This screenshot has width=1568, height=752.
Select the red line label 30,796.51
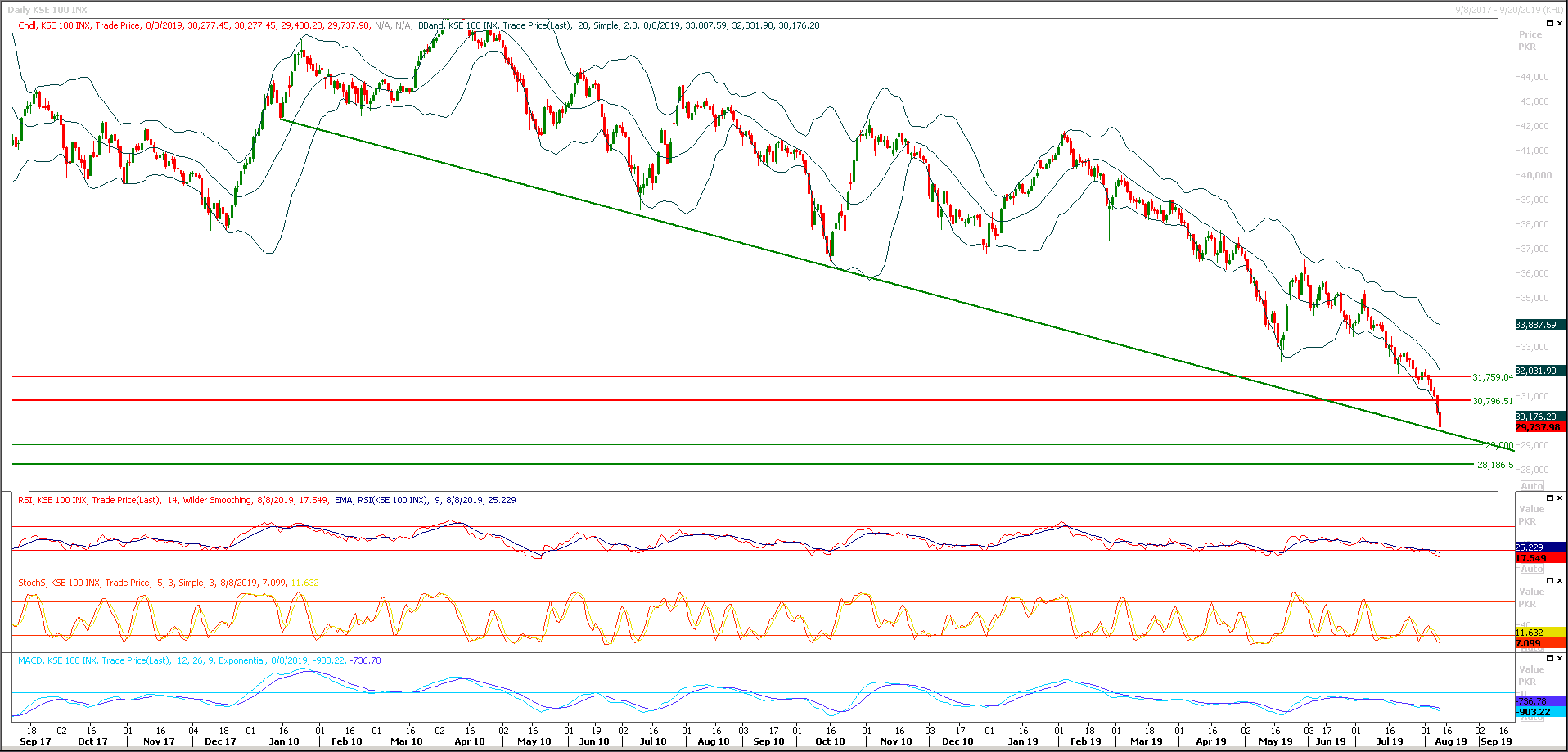click(1493, 401)
